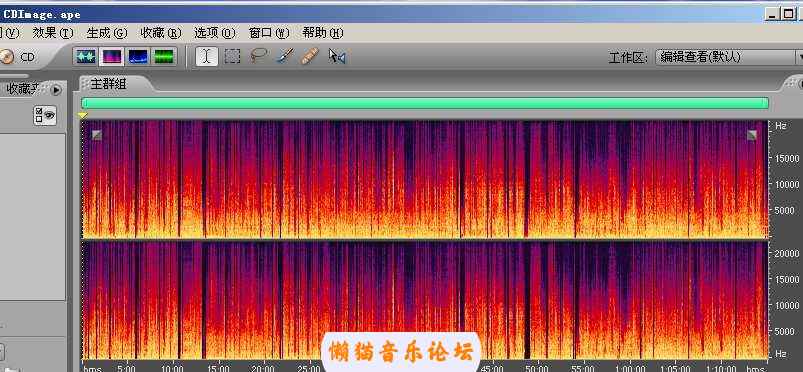This screenshot has height=372, width=803.
Task: Open the 生成(G) generate menu
Action: point(107,33)
